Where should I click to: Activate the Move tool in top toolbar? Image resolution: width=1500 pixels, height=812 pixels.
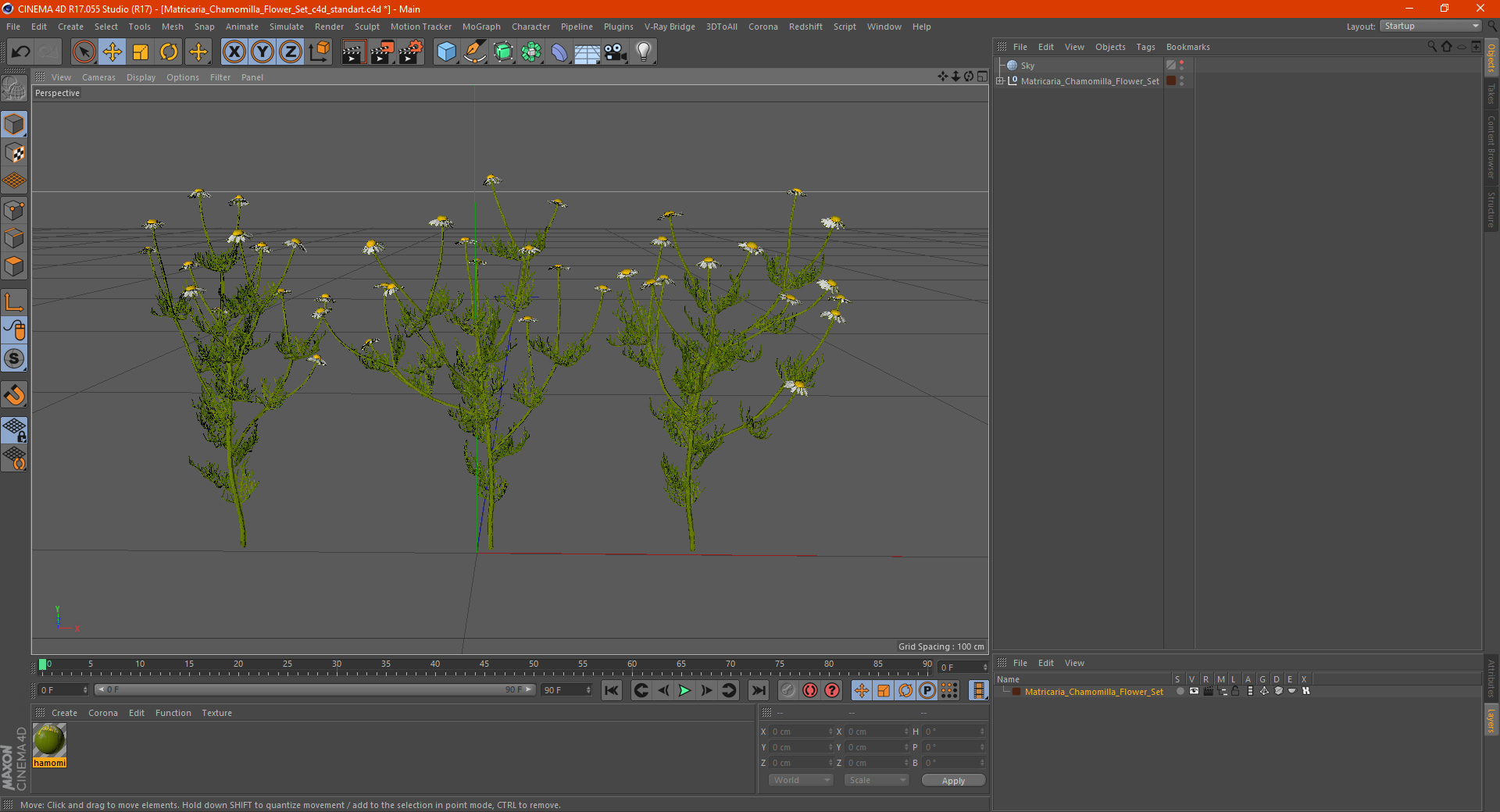tap(112, 52)
